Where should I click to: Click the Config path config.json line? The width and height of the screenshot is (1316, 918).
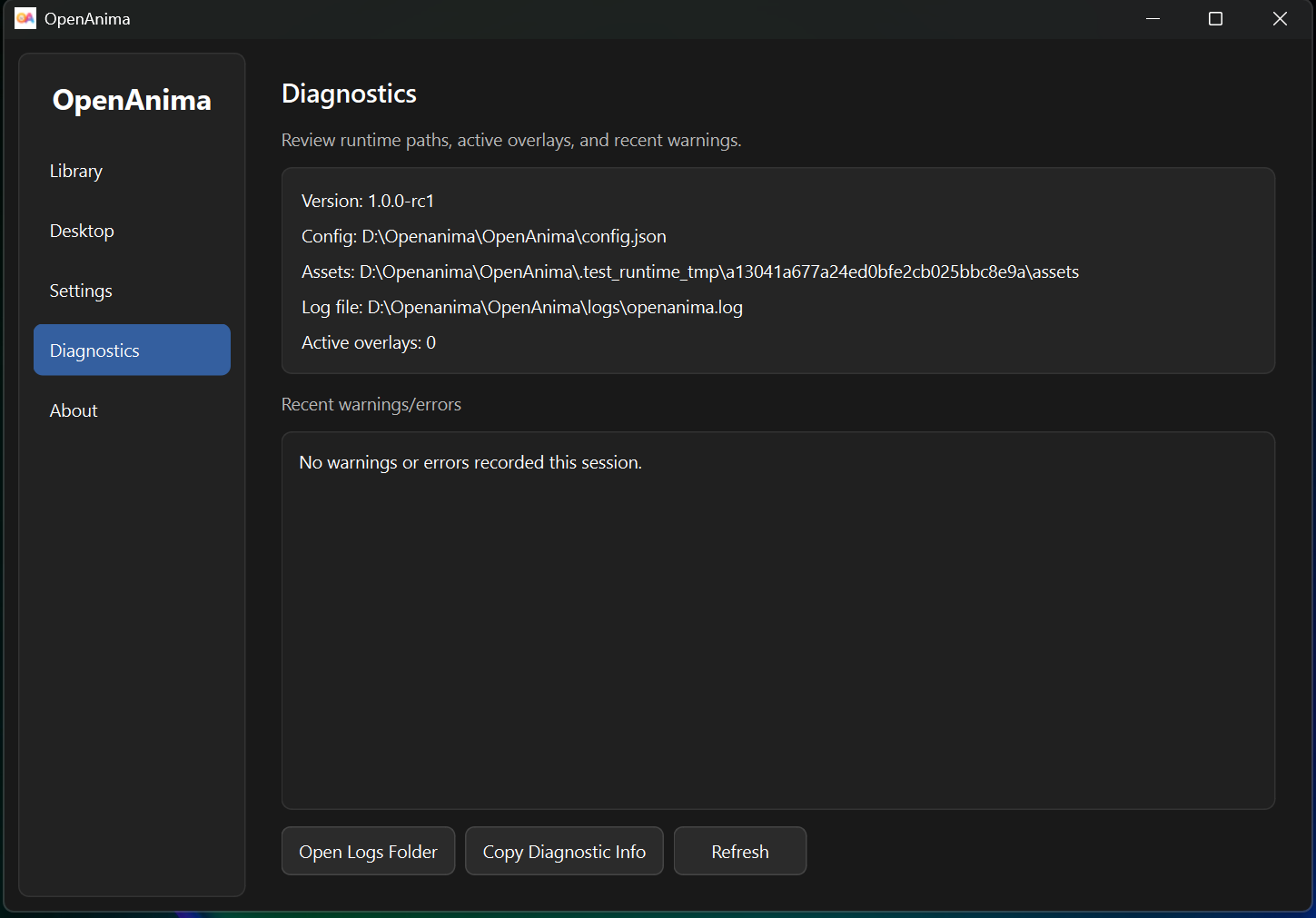484,236
